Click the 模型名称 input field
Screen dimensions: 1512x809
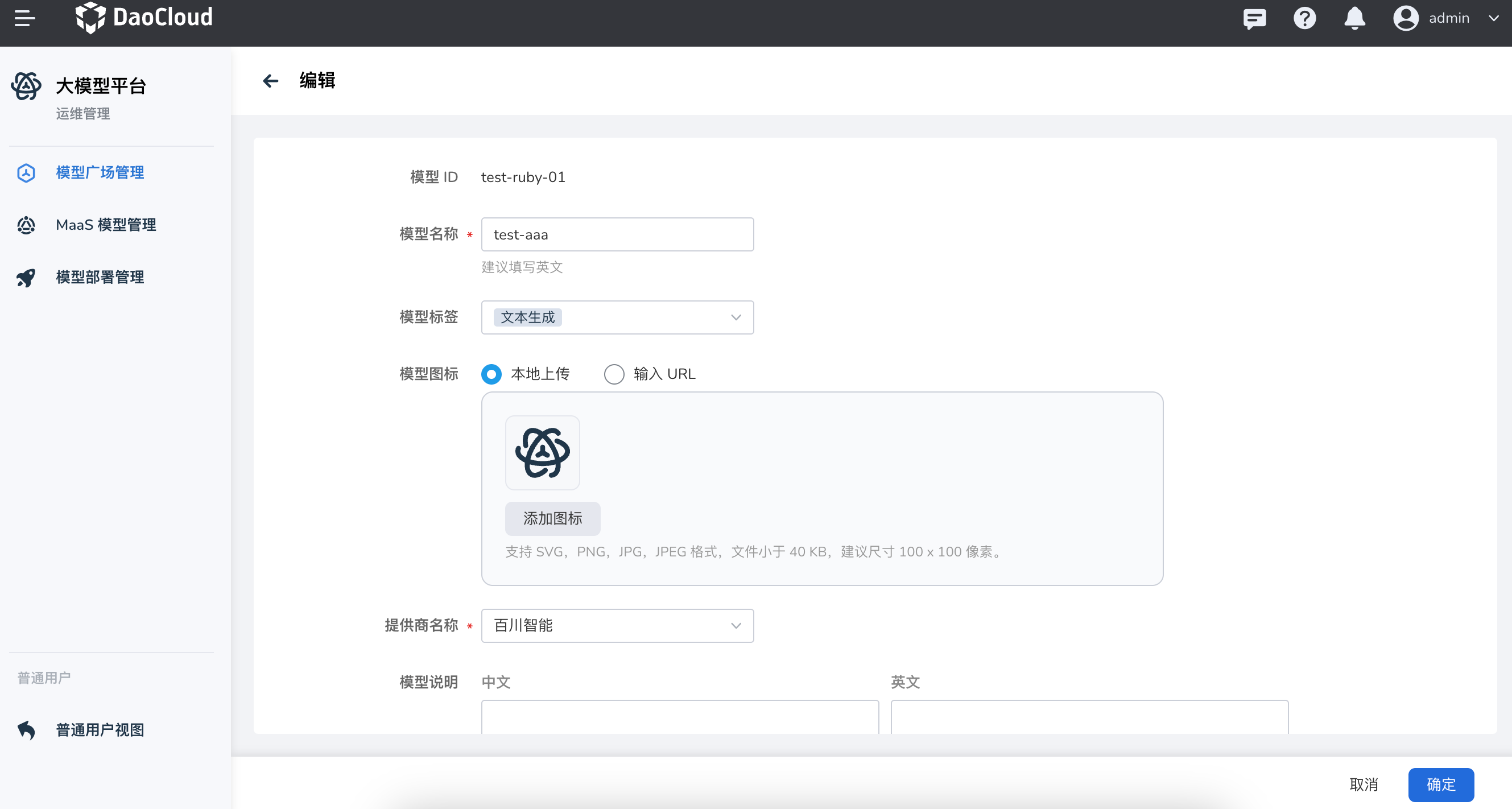617,234
